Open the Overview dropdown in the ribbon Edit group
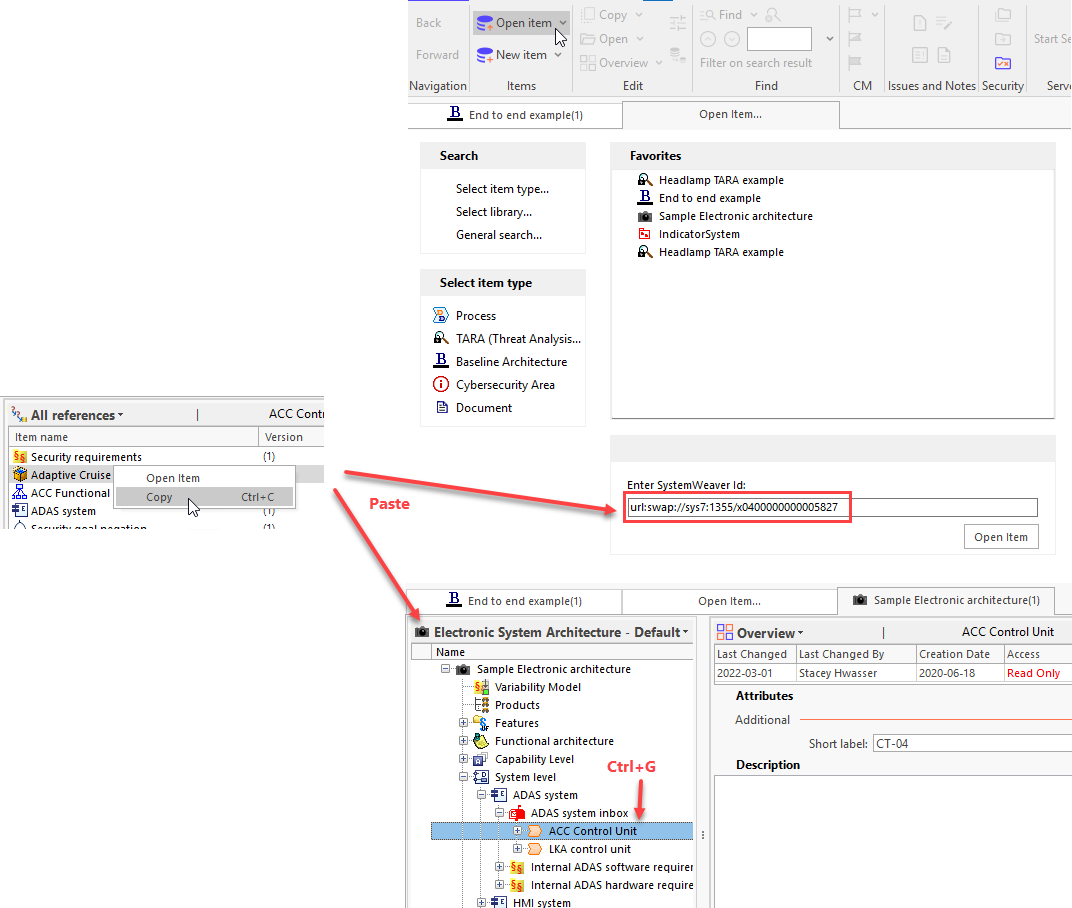This screenshot has width=1072, height=908. coord(659,63)
